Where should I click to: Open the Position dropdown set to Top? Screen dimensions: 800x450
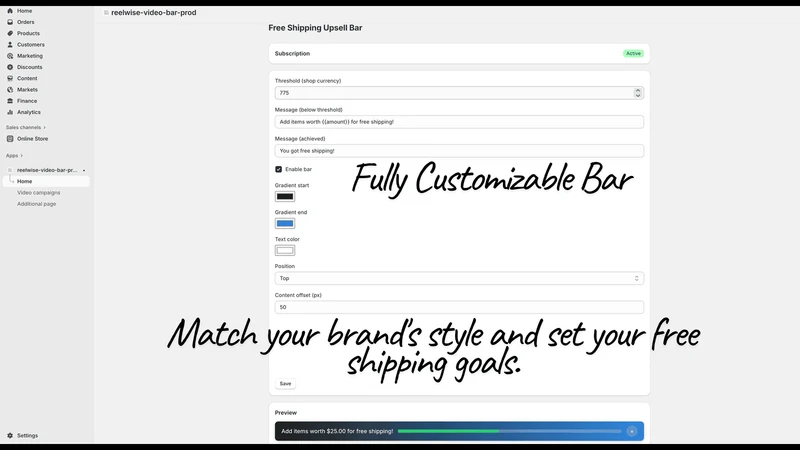pyautogui.click(x=459, y=278)
